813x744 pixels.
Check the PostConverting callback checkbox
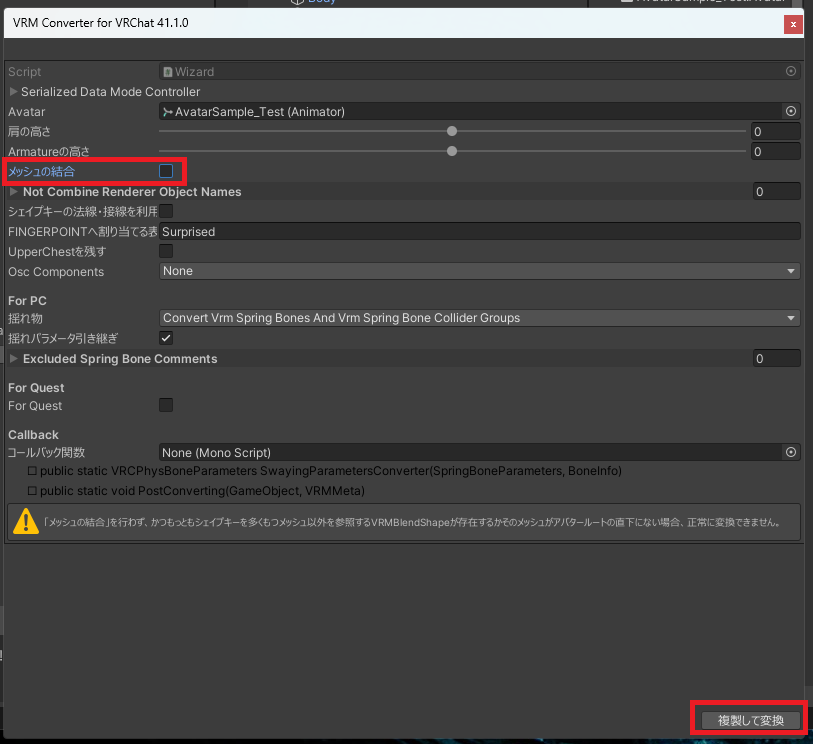[32, 489]
